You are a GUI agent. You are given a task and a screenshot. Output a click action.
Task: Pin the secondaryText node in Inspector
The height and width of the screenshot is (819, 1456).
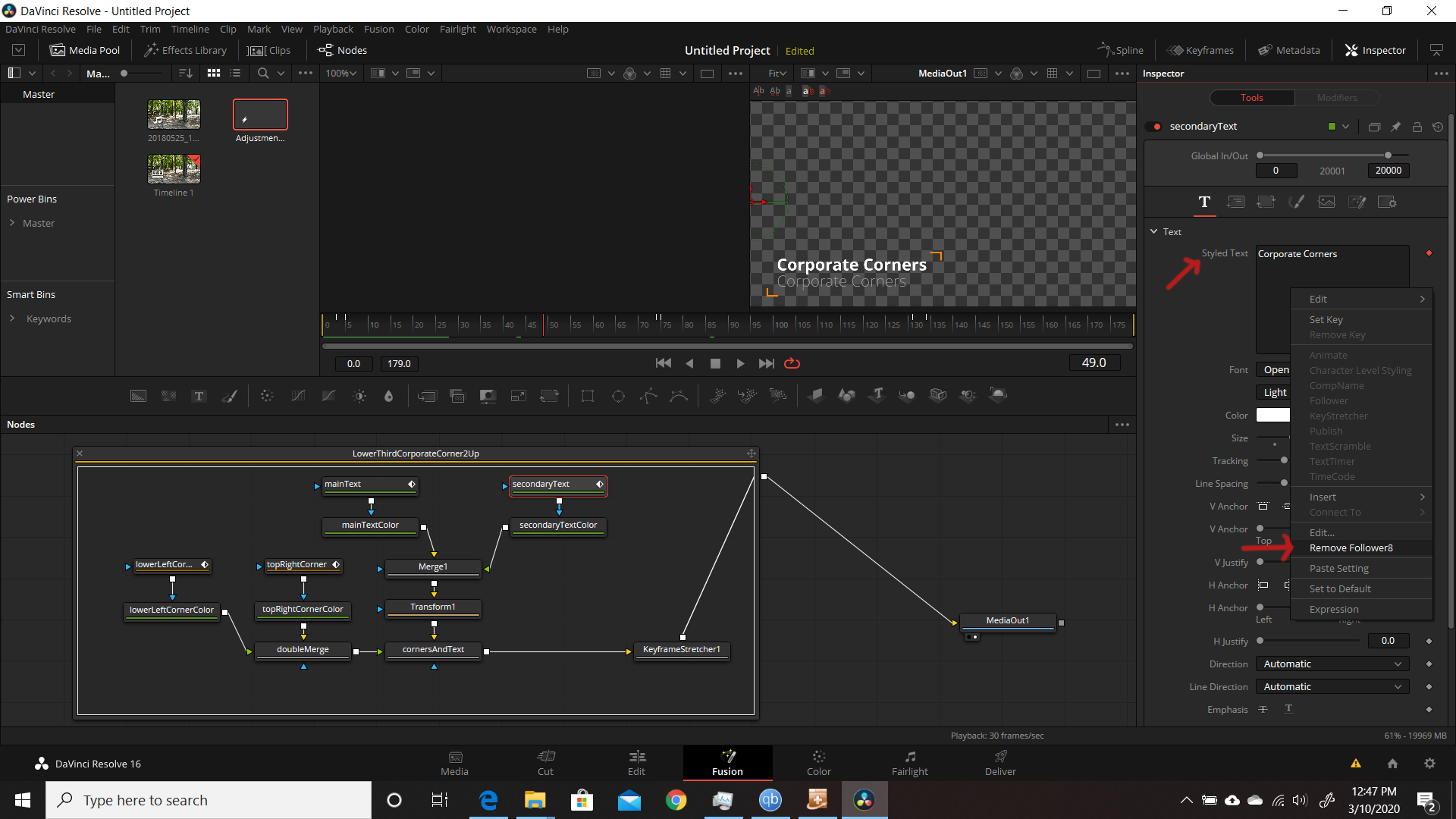pos(1395,127)
